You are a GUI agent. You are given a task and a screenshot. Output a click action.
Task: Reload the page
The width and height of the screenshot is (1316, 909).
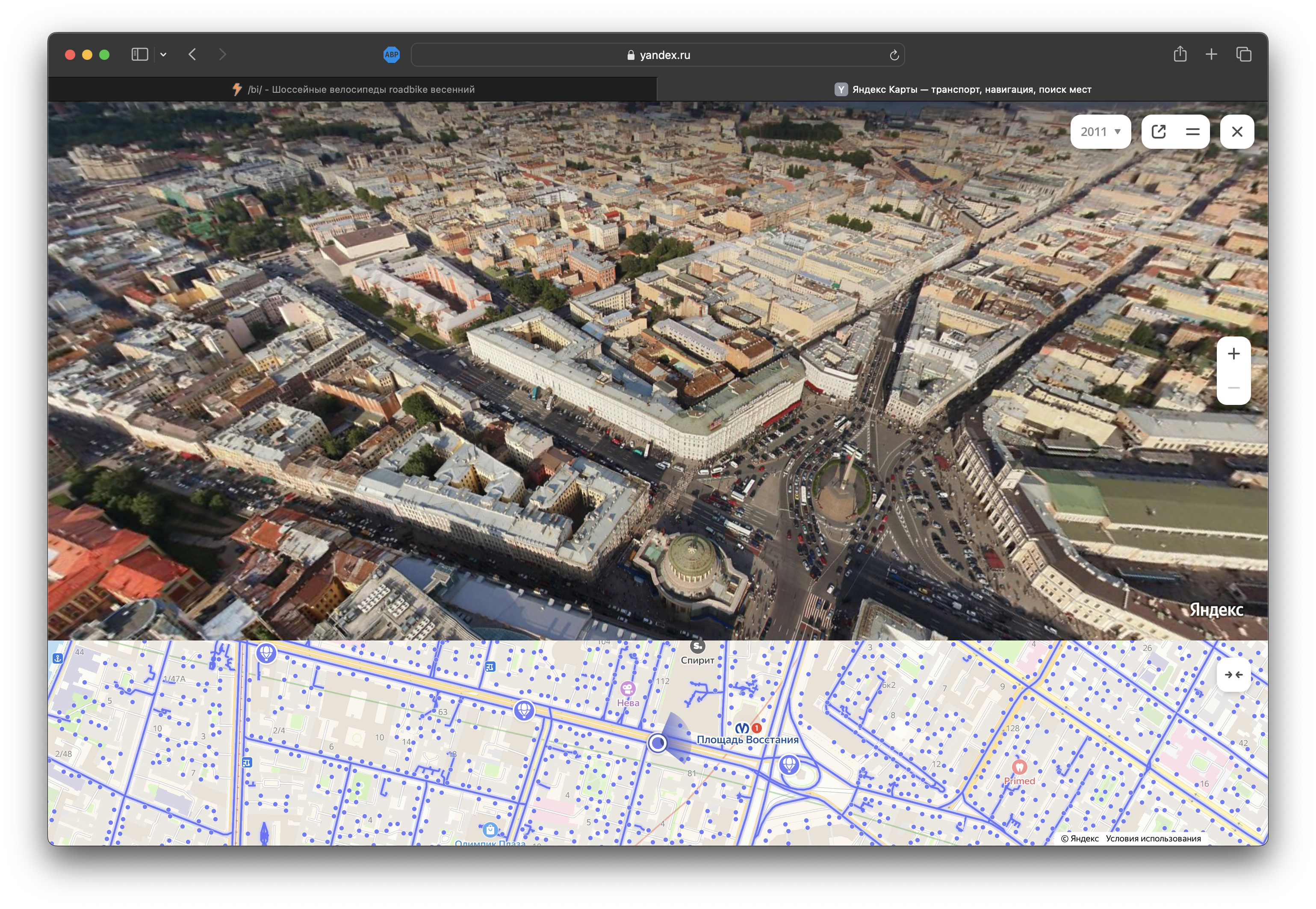(894, 55)
